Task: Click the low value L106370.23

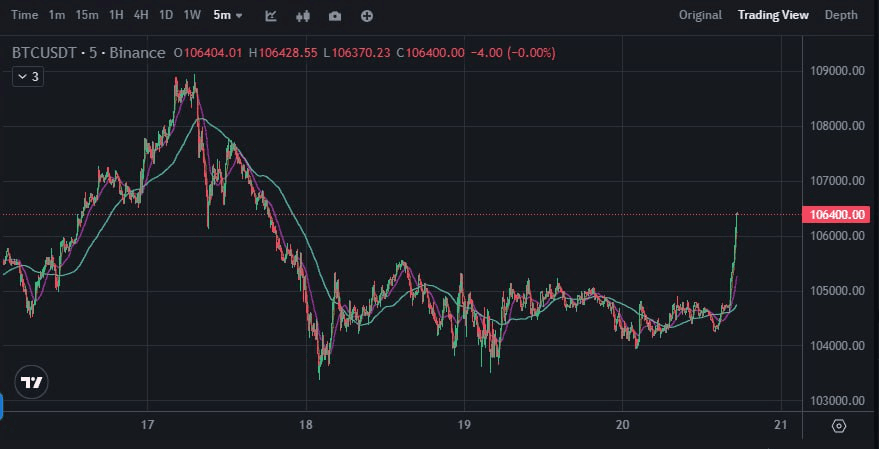Action: pos(357,53)
